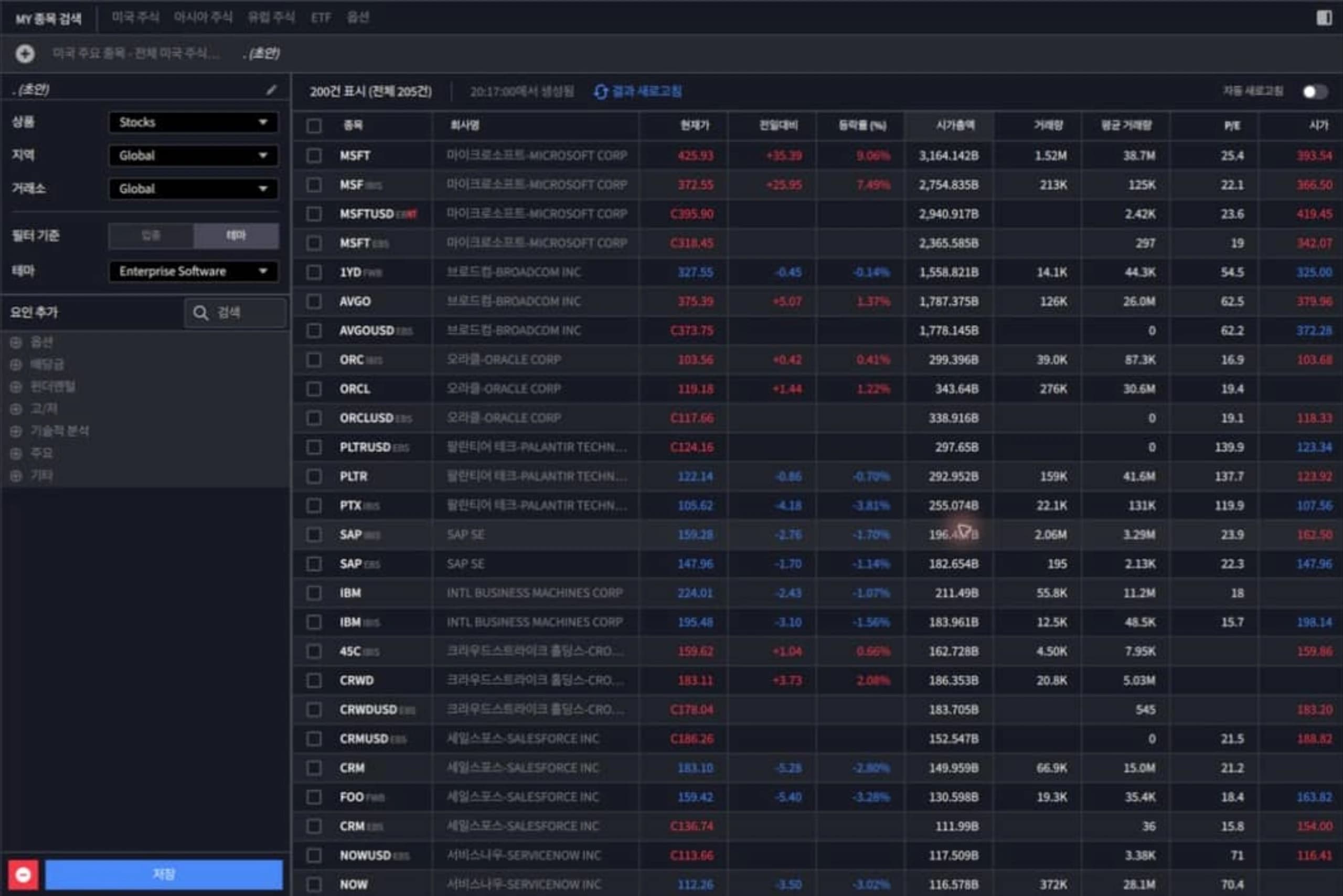
Task: Choose 테마 in the filter basis switch
Action: point(236,236)
